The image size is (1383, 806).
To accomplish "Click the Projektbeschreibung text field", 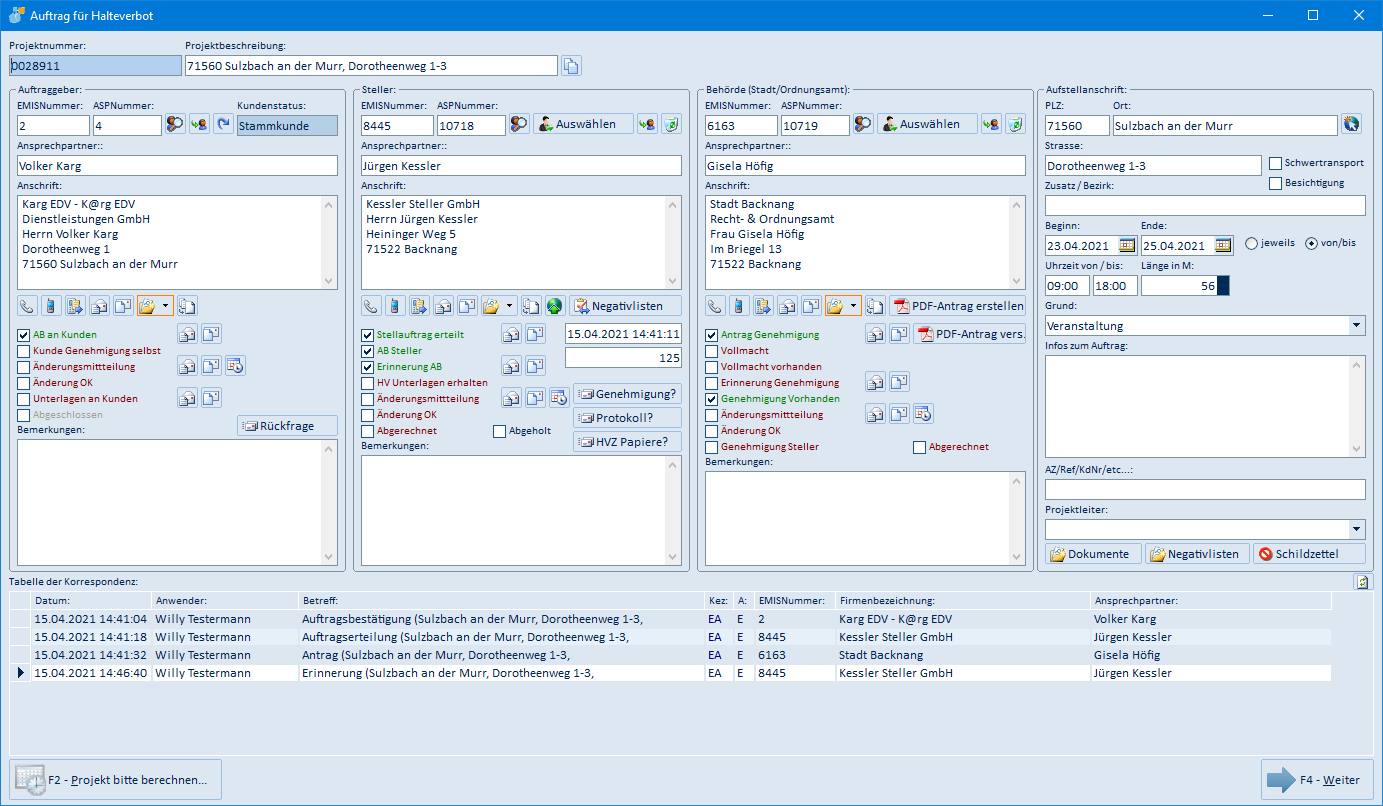I will point(371,65).
